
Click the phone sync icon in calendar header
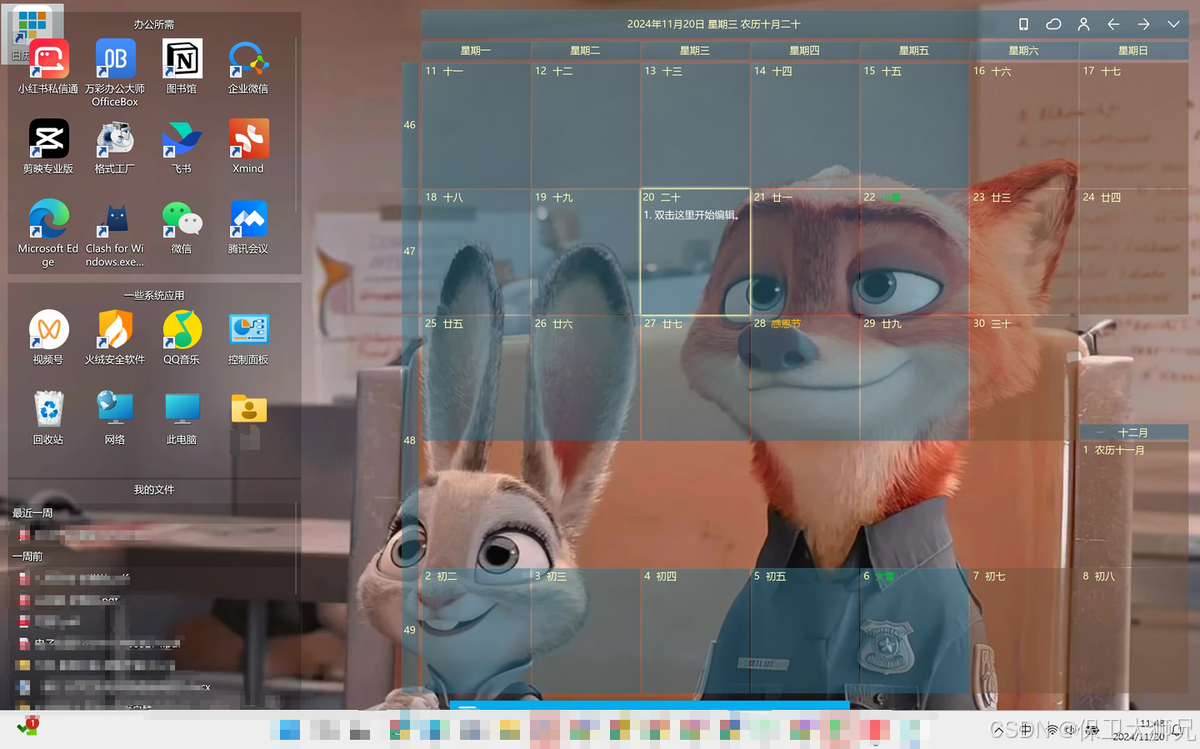[x=1023, y=24]
